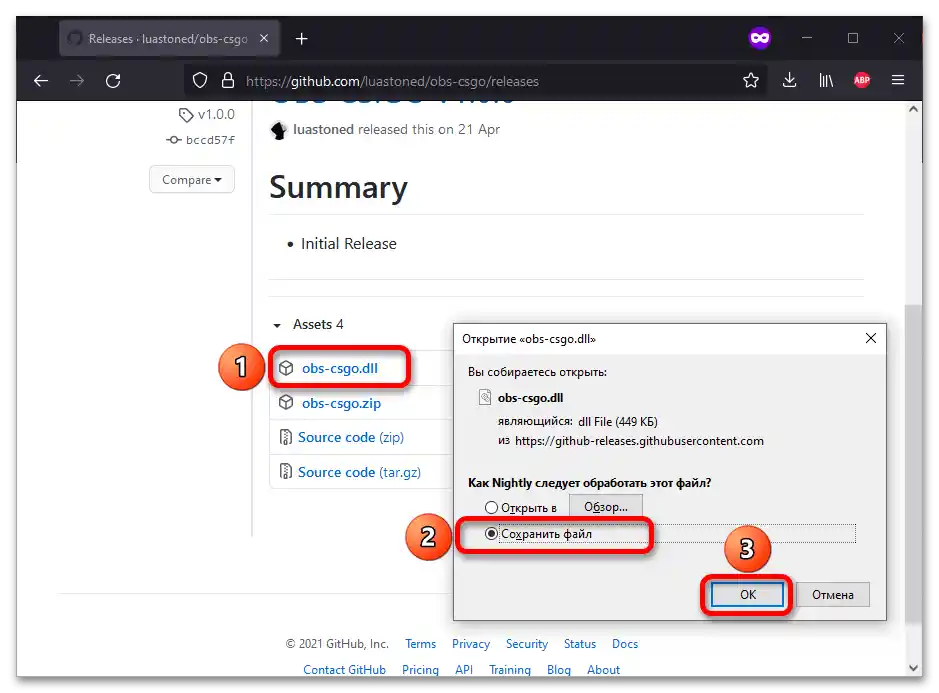The height and width of the screenshot is (693, 939).
Task: Collapse the Assets 4 section
Action: pos(309,325)
